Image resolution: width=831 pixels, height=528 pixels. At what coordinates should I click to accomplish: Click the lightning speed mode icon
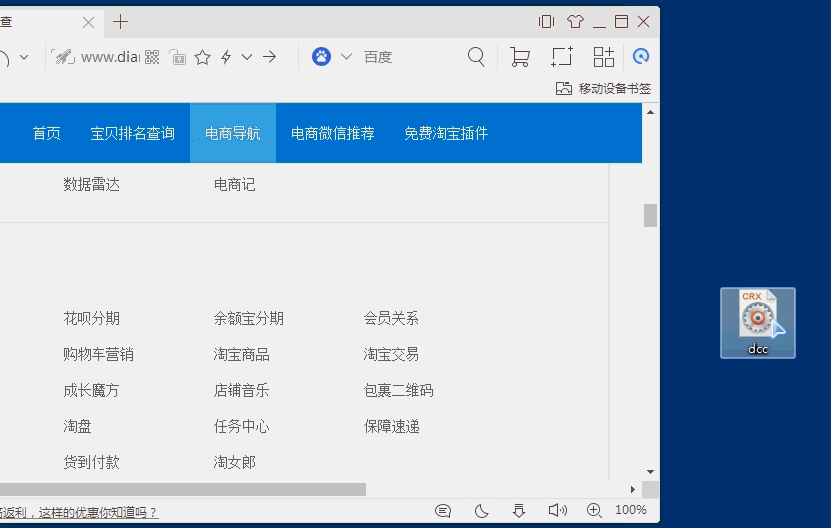pyautogui.click(x=226, y=57)
